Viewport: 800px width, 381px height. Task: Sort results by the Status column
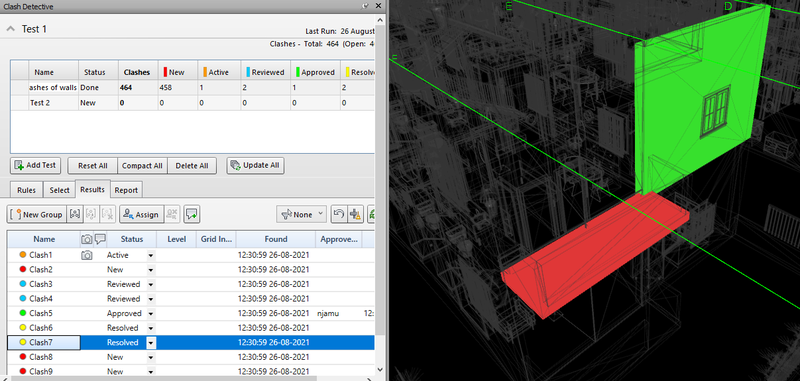click(132, 239)
